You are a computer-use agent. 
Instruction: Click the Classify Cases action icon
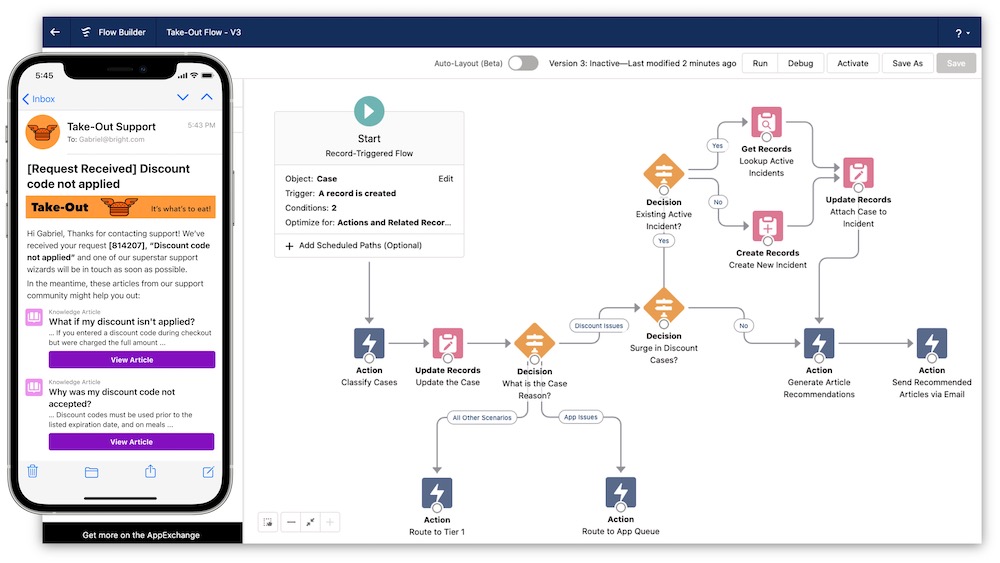tap(369, 343)
